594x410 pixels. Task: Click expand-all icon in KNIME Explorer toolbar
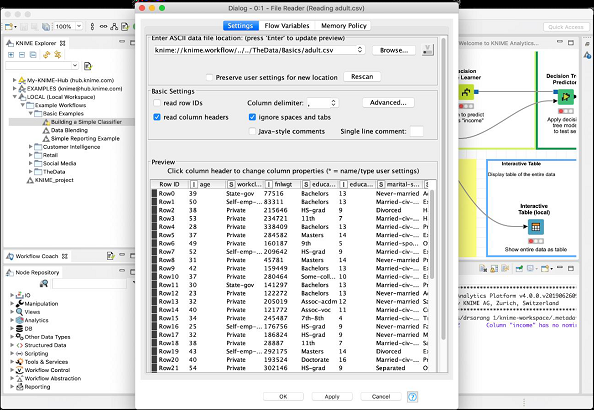(x=11, y=55)
